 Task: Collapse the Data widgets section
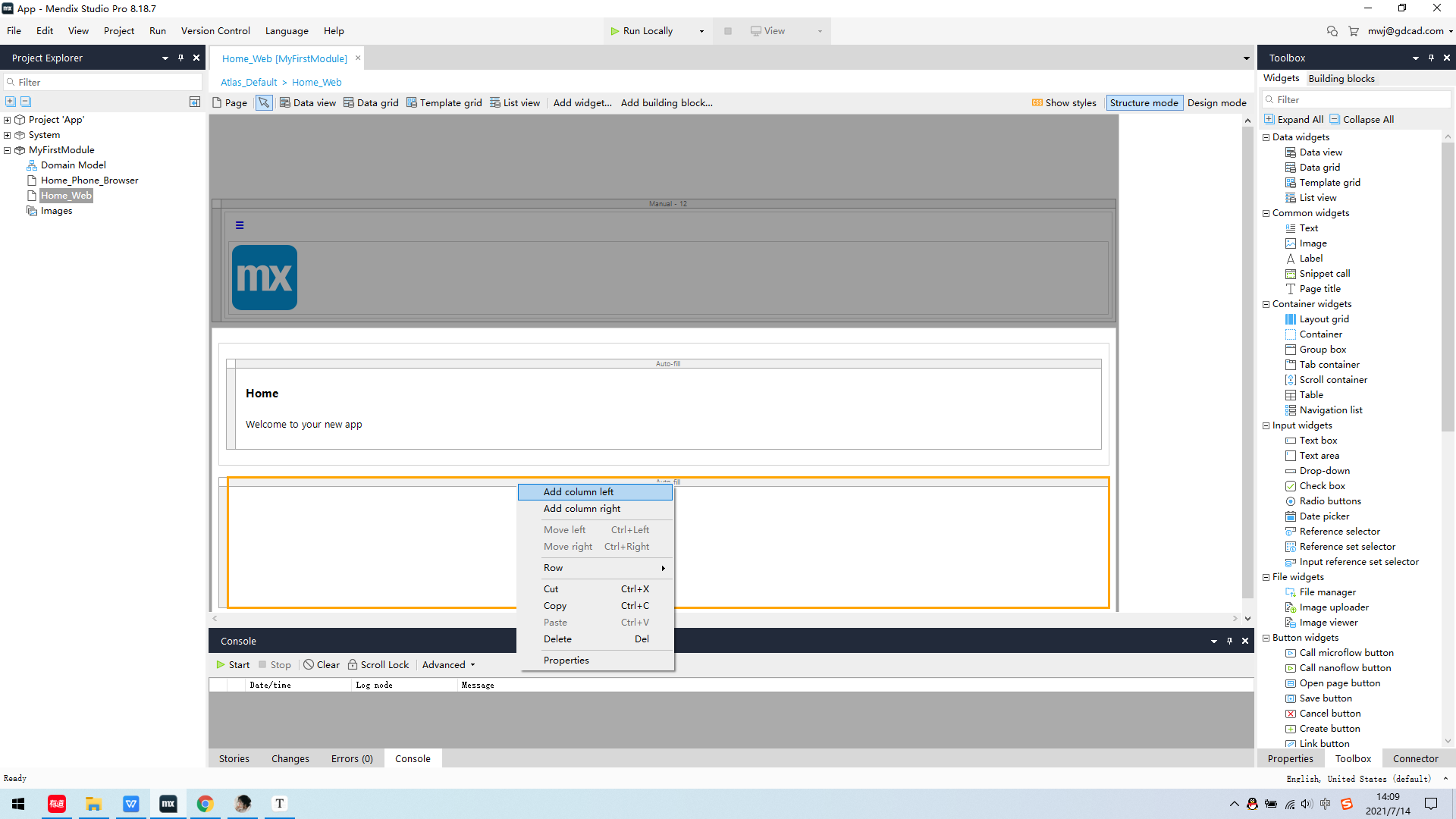1266,137
